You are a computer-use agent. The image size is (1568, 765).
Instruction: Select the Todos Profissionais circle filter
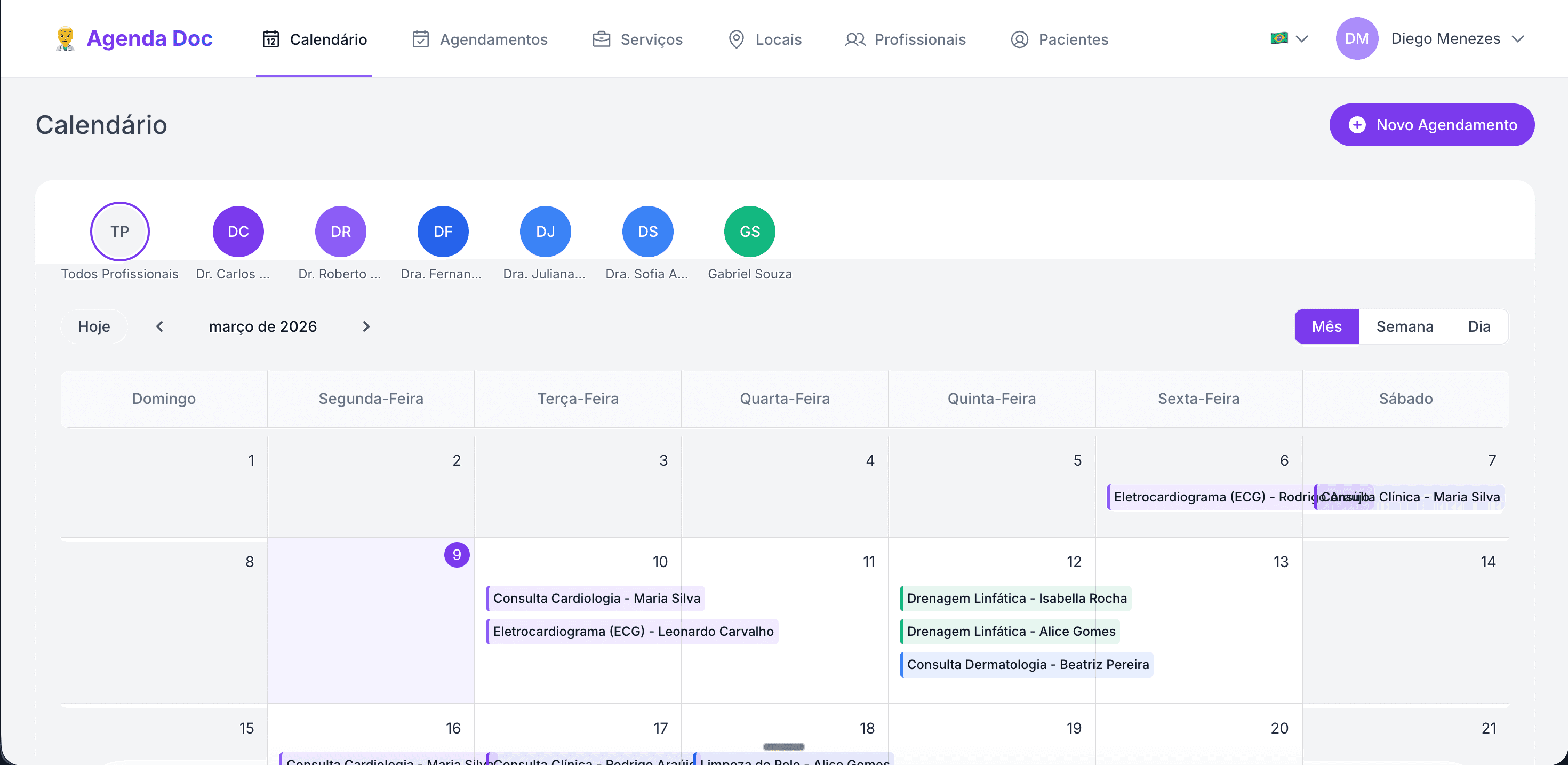pyautogui.click(x=119, y=231)
